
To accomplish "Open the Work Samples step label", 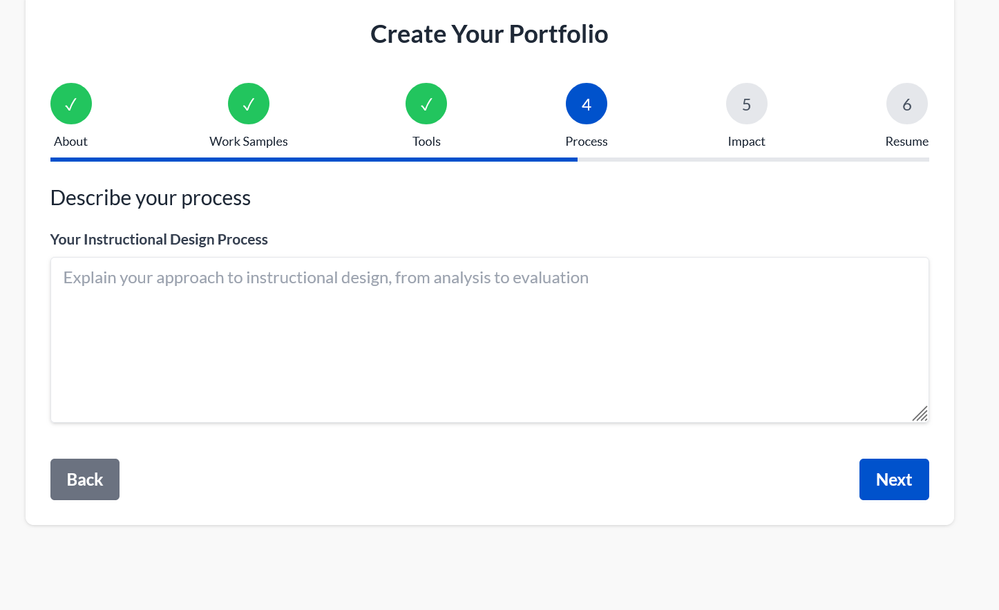I will tap(249, 141).
